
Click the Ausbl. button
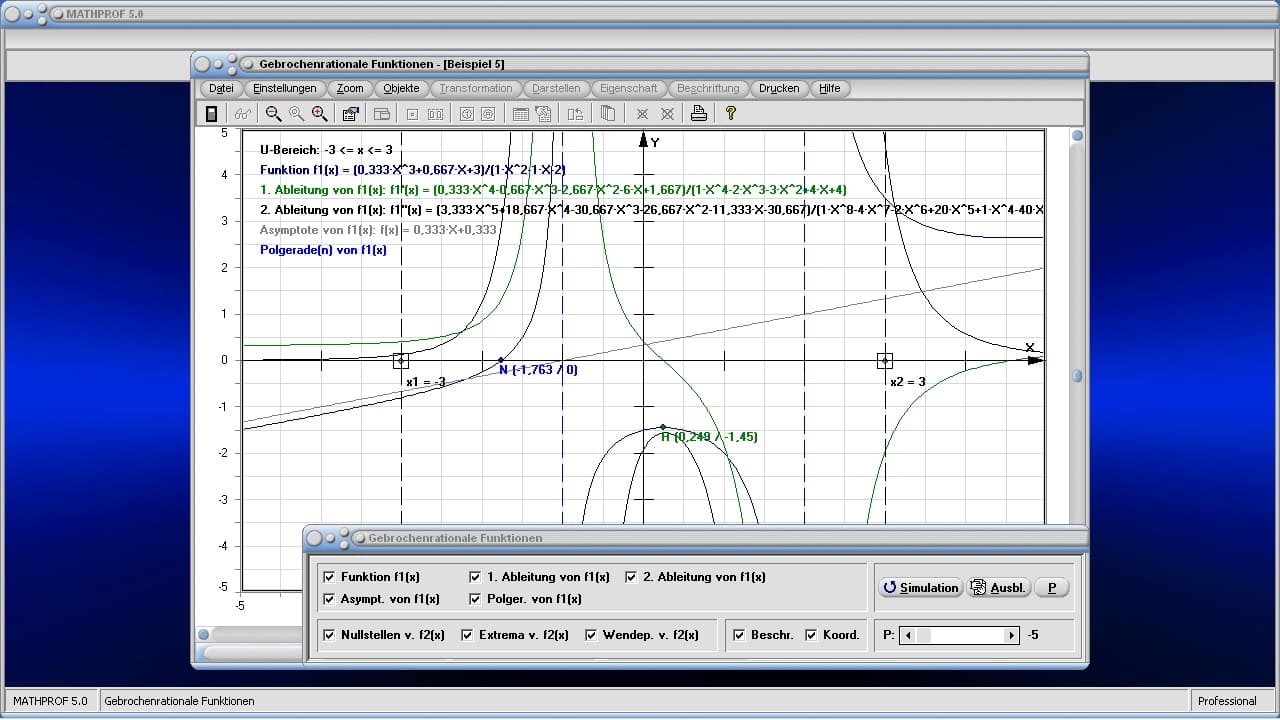coord(998,588)
